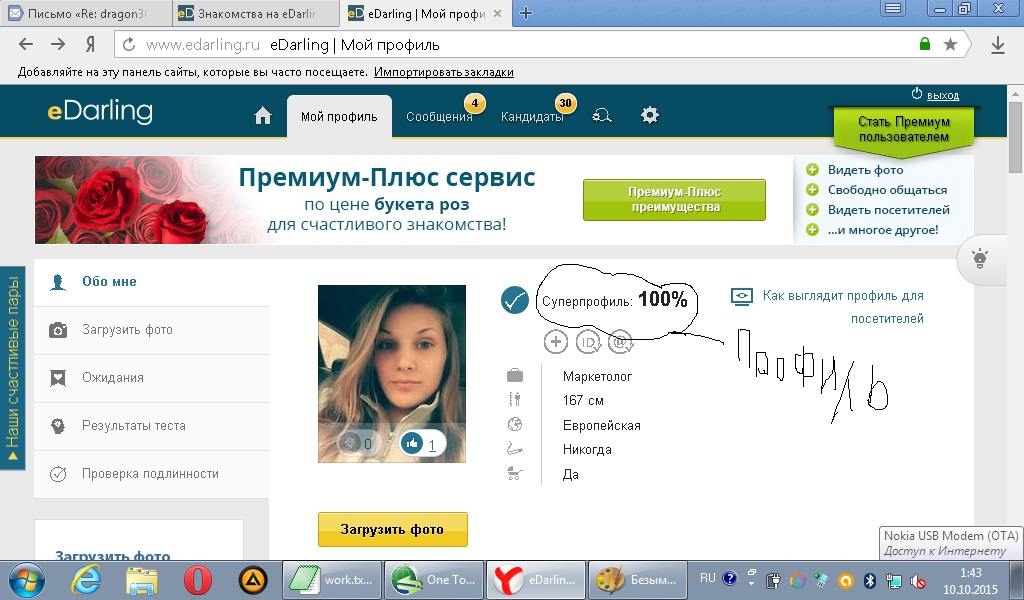Image resolution: width=1024 pixels, height=600 pixels.
Task: Click Маркетолог profession text
Action: [598, 377]
